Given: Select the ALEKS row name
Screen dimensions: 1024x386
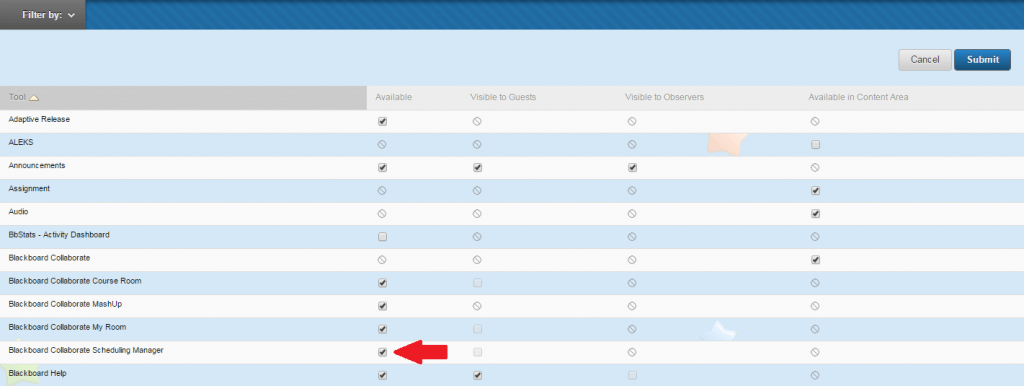Looking at the screenshot, I should [x=21, y=142].
